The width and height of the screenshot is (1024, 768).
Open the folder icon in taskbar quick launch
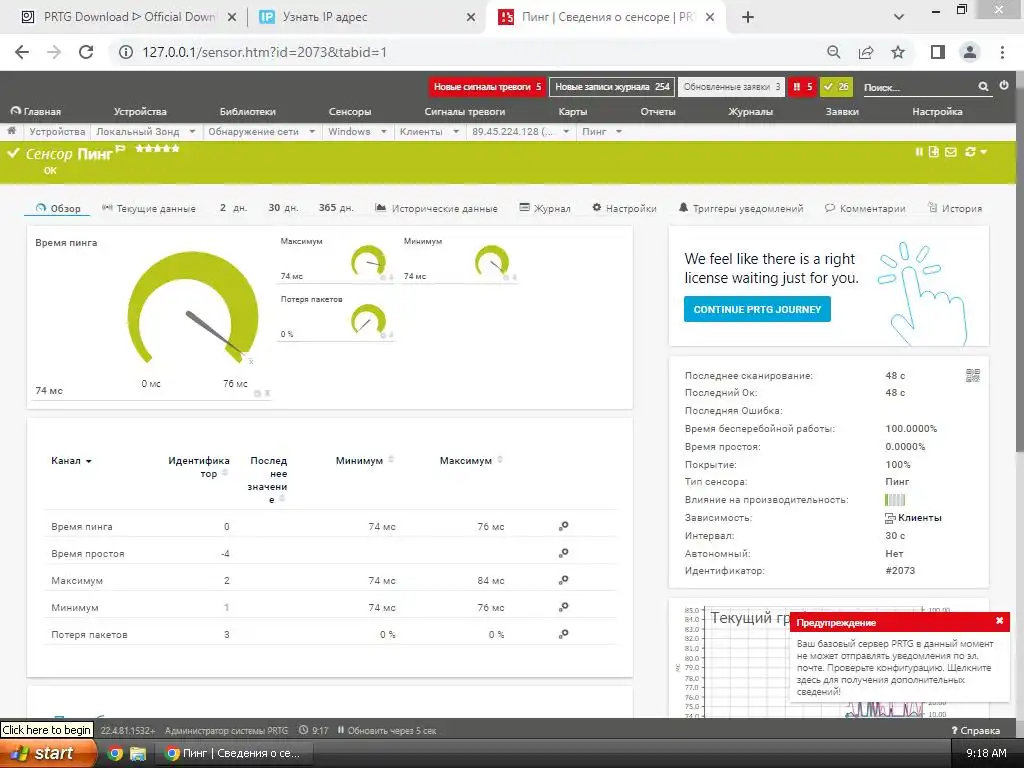pyautogui.click(x=138, y=754)
